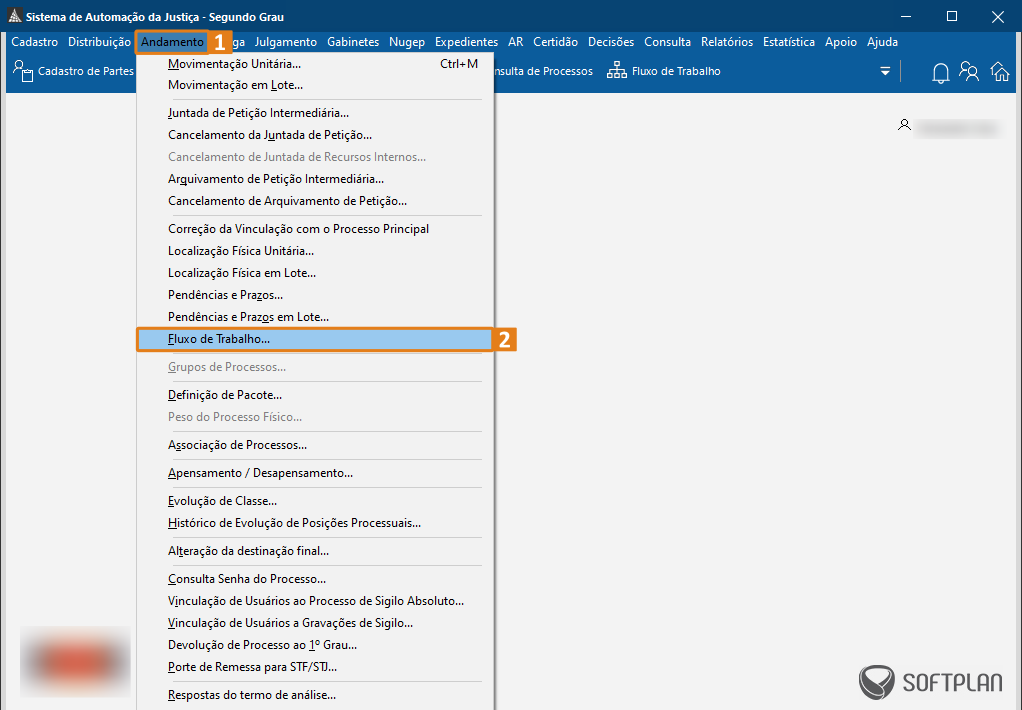
Task: Select Consulta Senha do Processo
Action: pos(315,579)
